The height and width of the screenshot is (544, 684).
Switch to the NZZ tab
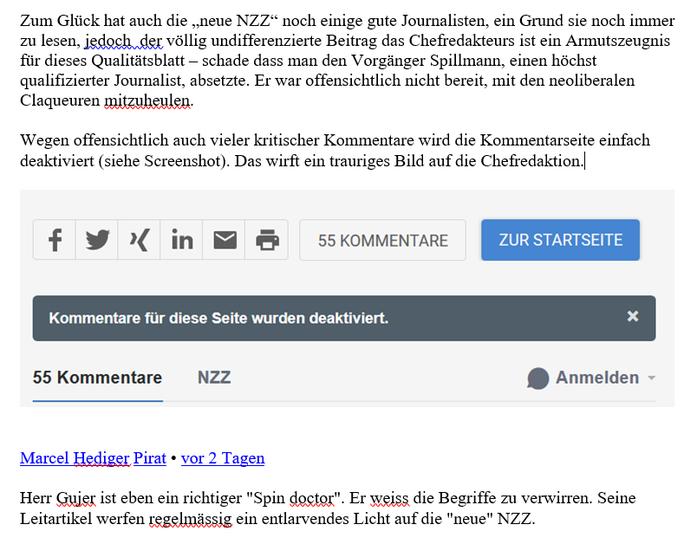pos(214,377)
